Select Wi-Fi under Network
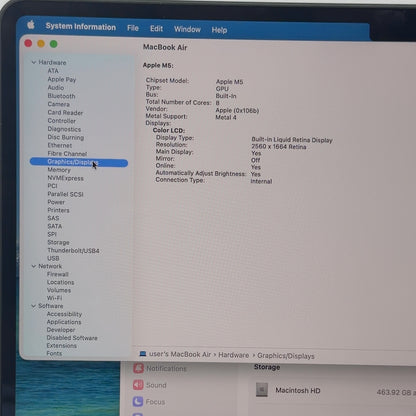 pyautogui.click(x=54, y=298)
